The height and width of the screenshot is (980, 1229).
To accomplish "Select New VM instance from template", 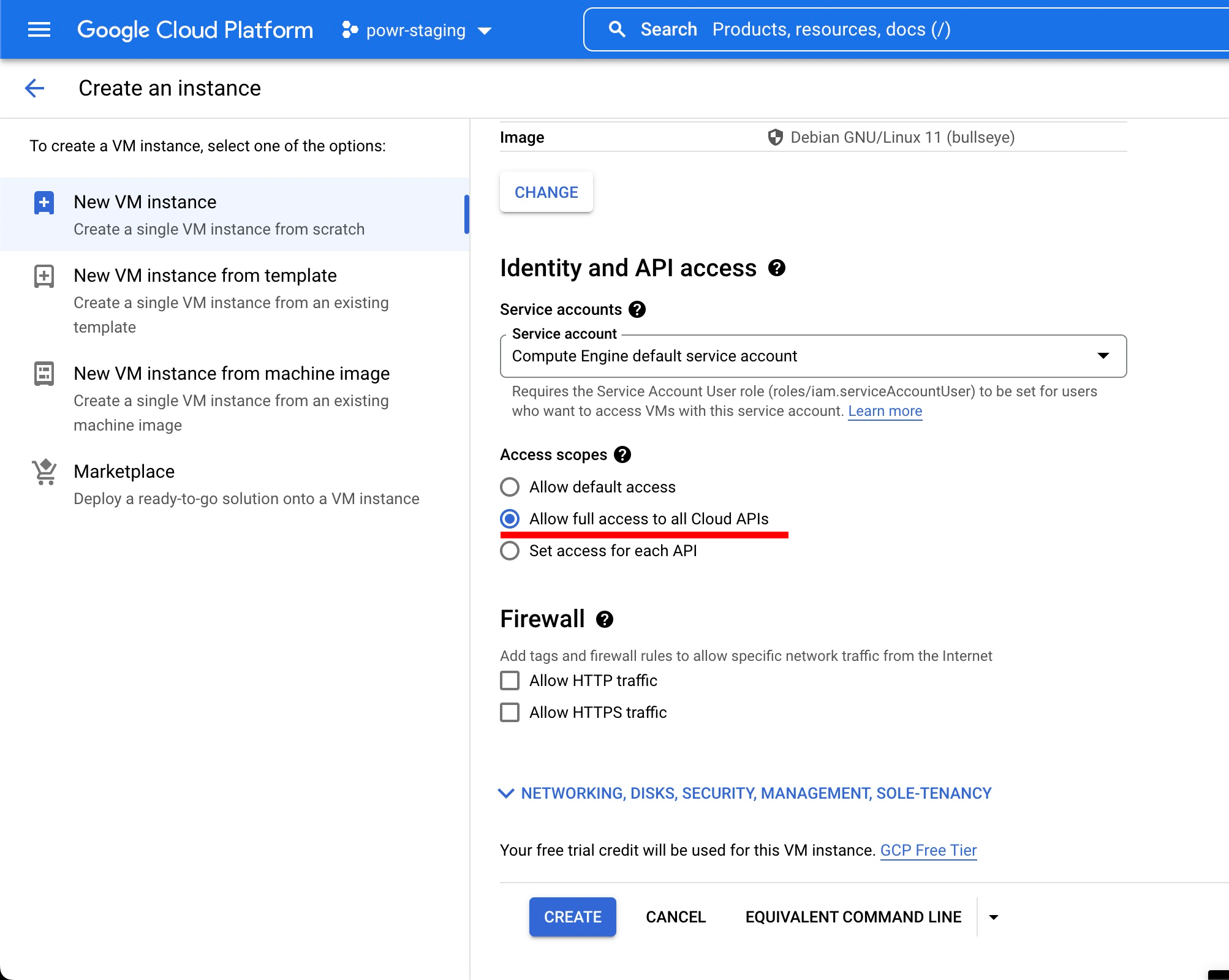I will point(205,276).
